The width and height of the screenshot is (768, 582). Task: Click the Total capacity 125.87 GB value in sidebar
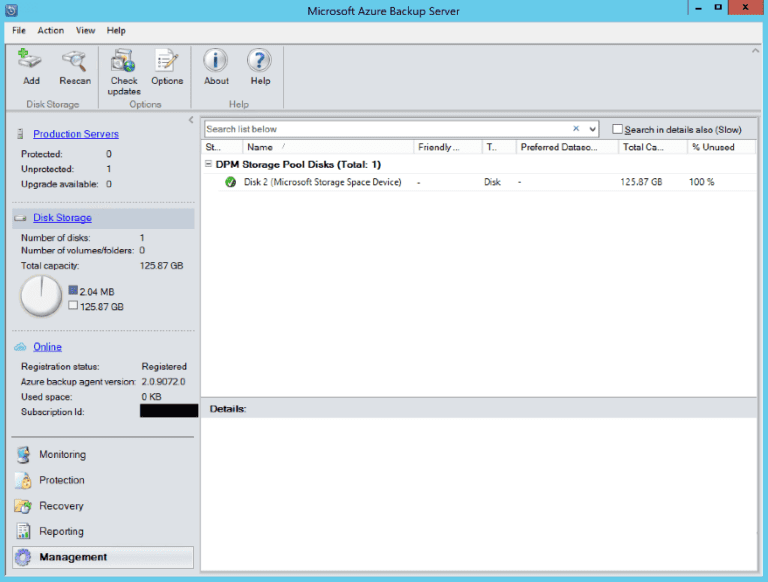[162, 266]
